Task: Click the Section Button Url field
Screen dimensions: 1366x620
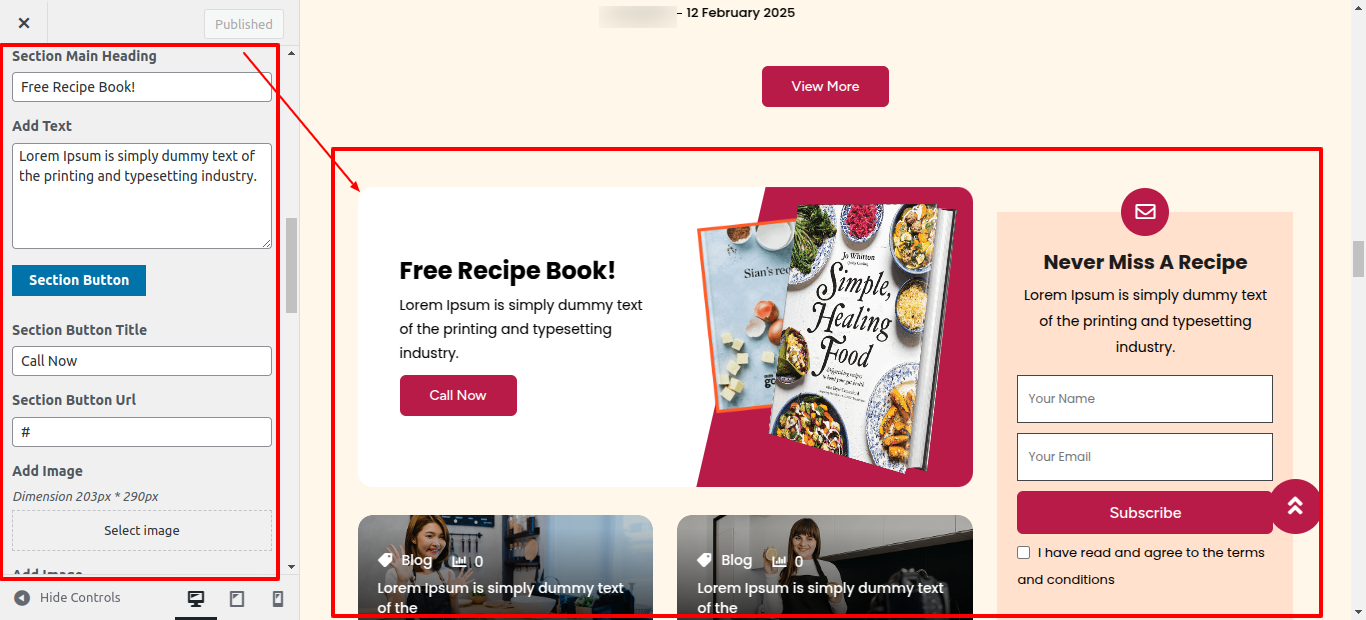Action: point(142,432)
